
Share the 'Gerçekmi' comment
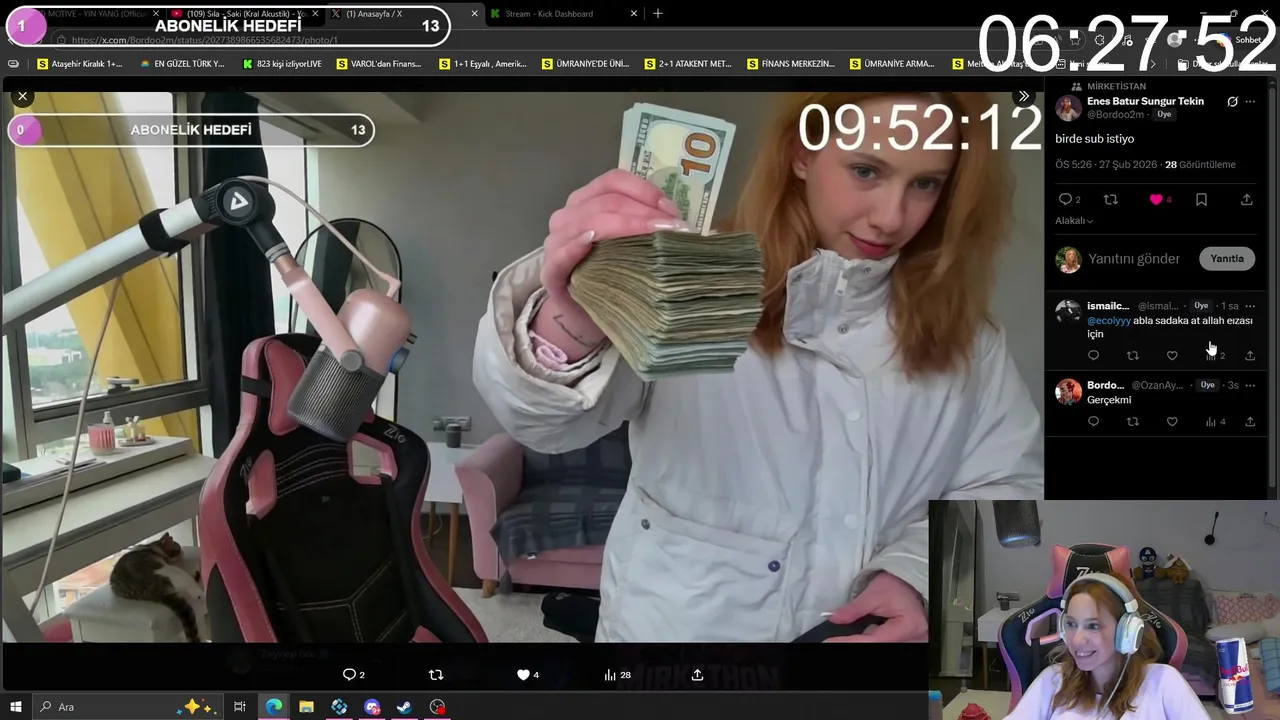(1250, 421)
